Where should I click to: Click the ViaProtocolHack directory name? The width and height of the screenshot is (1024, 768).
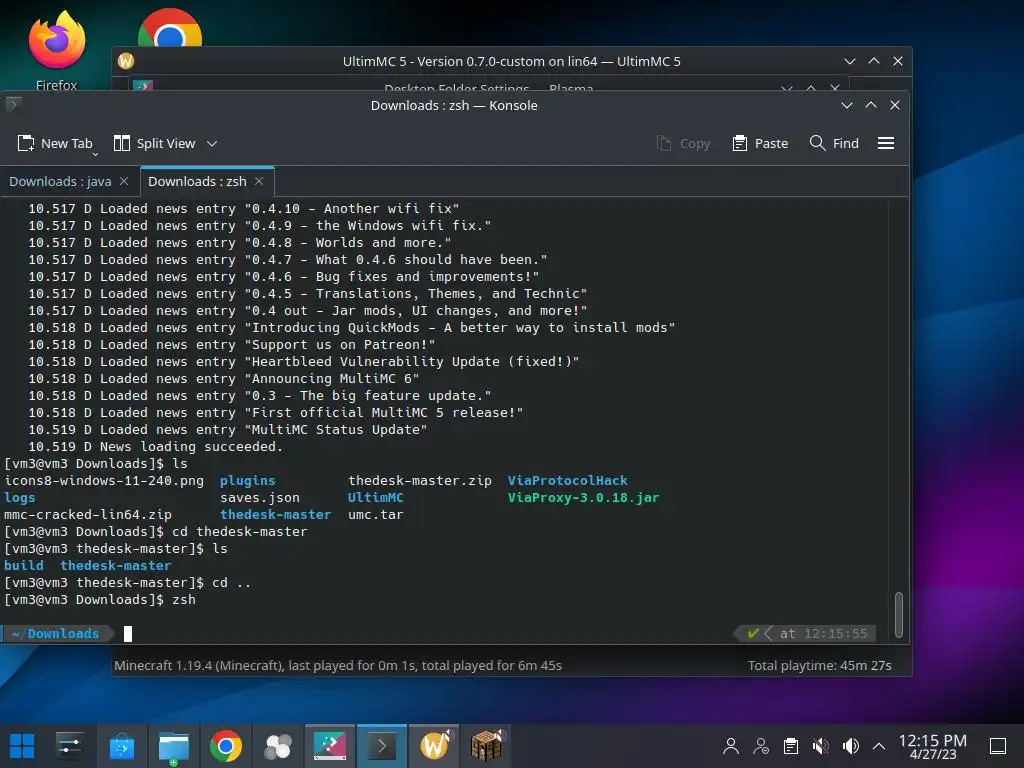tap(568, 481)
